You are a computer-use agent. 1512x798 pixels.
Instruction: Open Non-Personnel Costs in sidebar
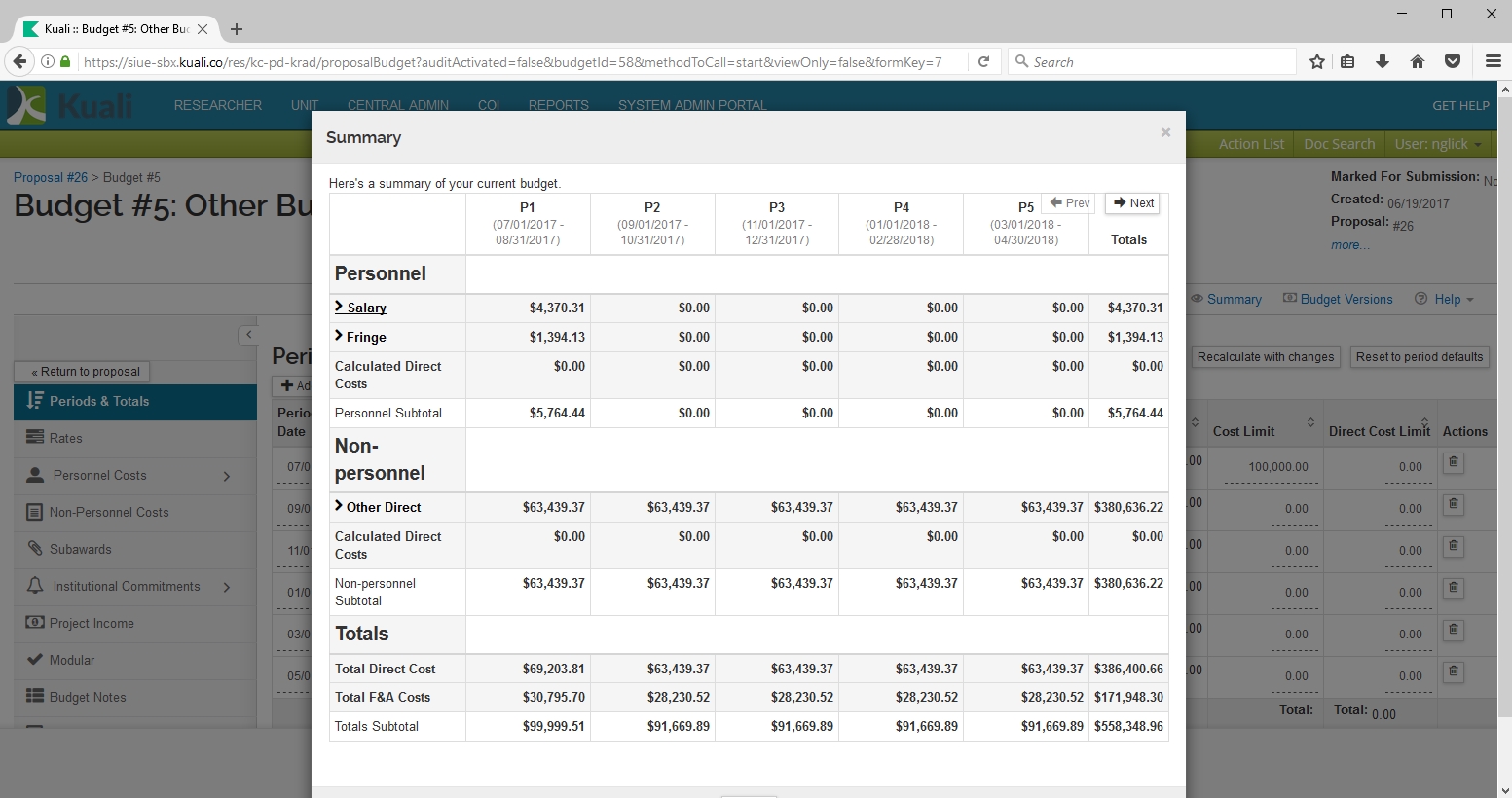109,512
